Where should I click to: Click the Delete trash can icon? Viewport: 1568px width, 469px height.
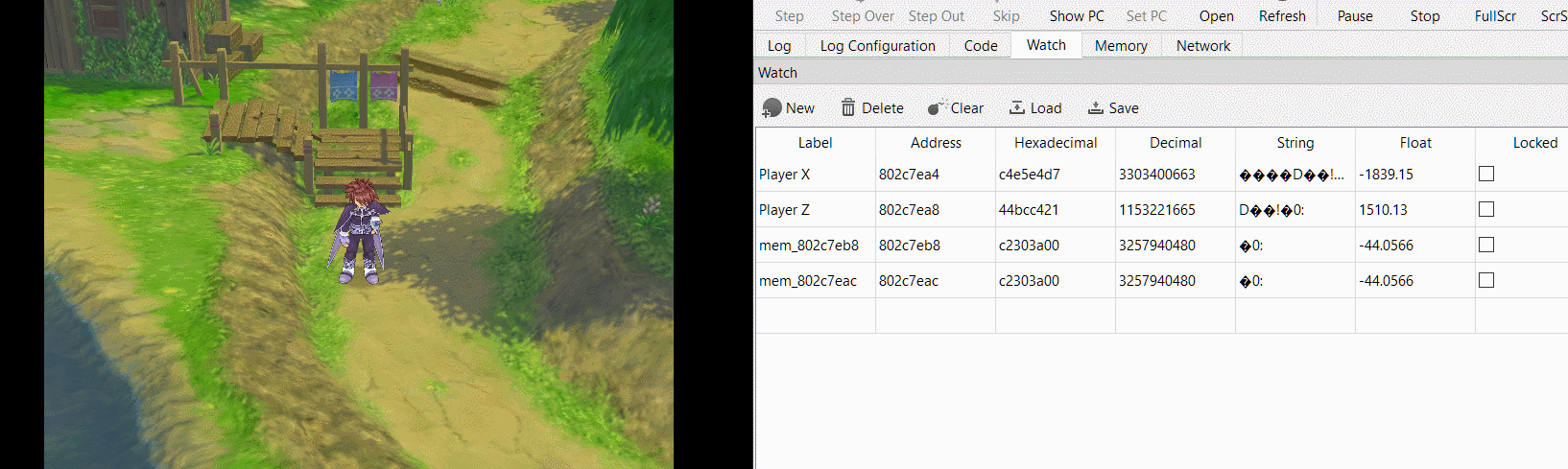pos(848,108)
